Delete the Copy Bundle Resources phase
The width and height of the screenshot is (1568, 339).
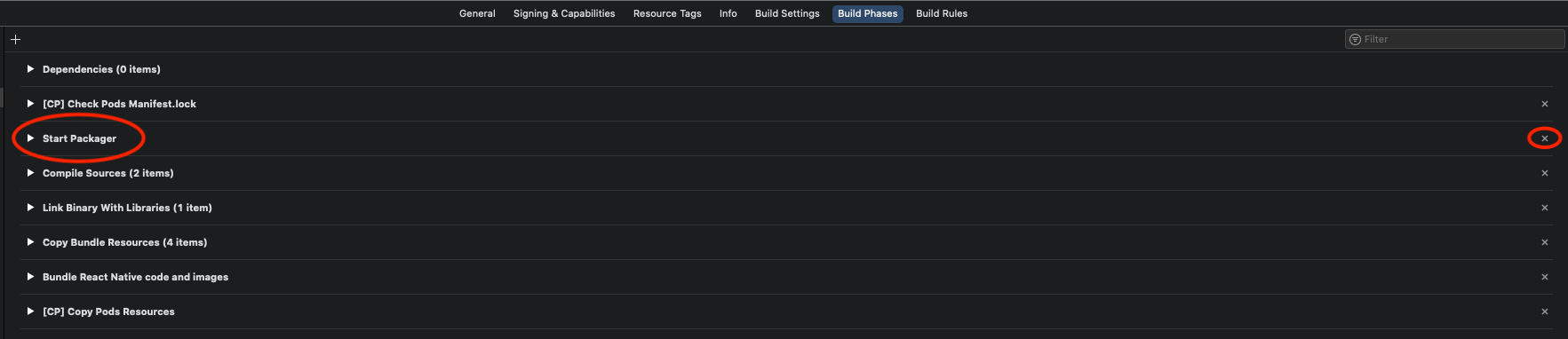click(x=1545, y=242)
